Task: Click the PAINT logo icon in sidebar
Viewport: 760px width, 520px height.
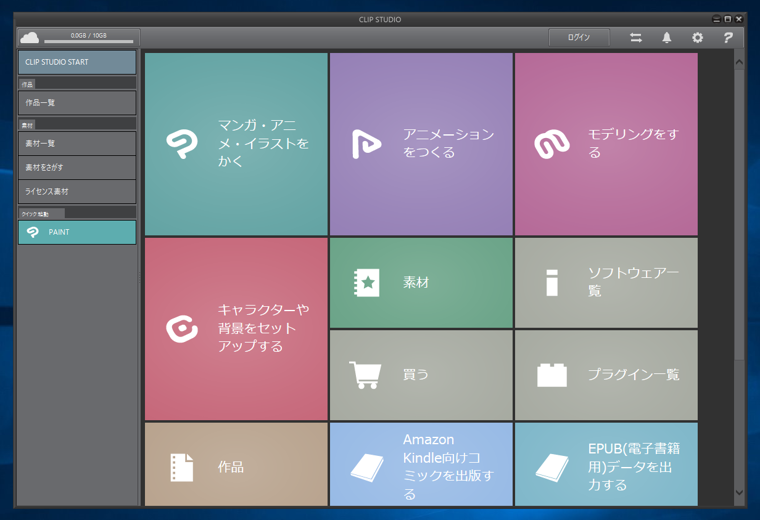Action: coord(33,232)
